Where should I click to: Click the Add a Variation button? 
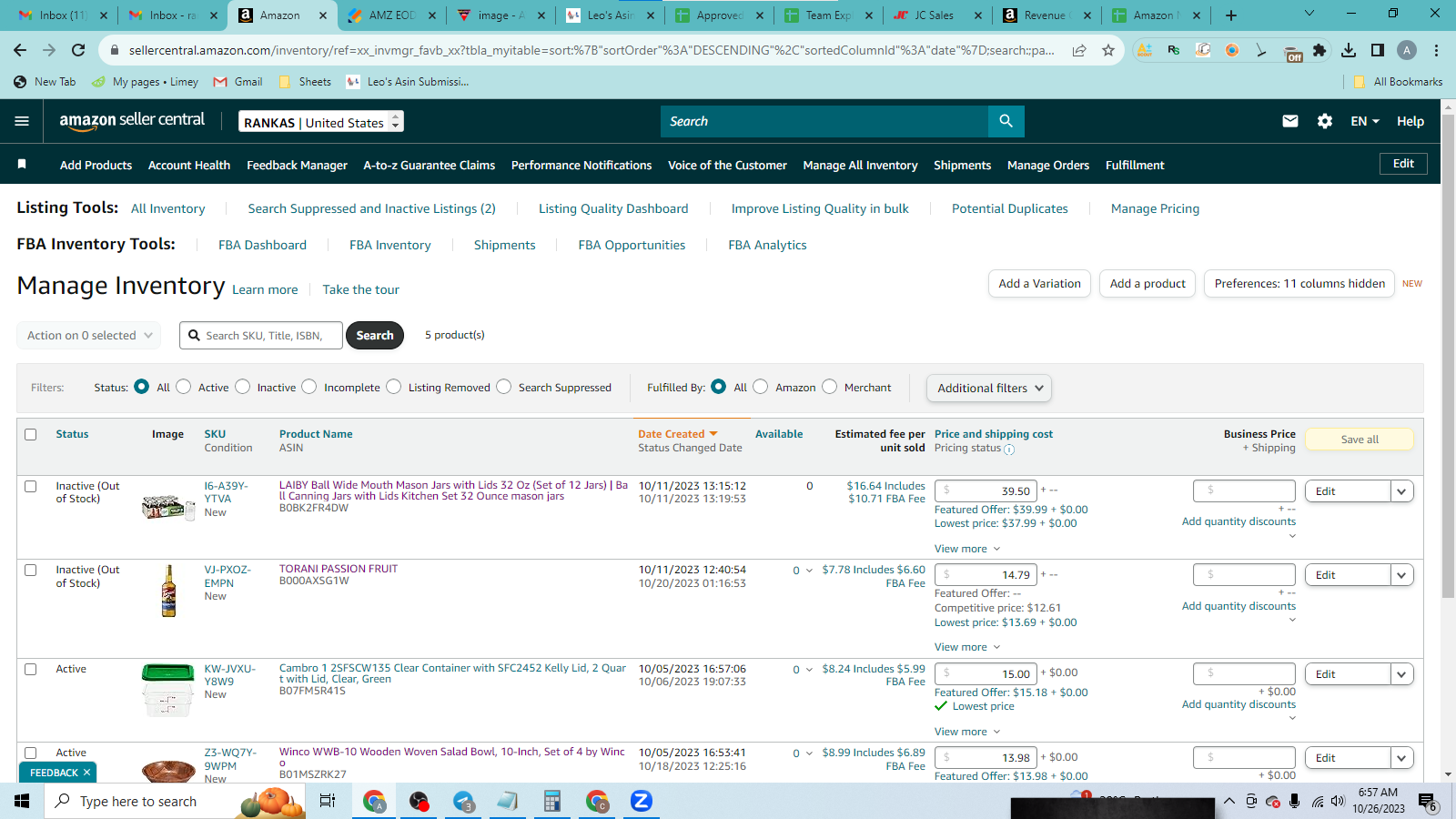click(x=1039, y=284)
